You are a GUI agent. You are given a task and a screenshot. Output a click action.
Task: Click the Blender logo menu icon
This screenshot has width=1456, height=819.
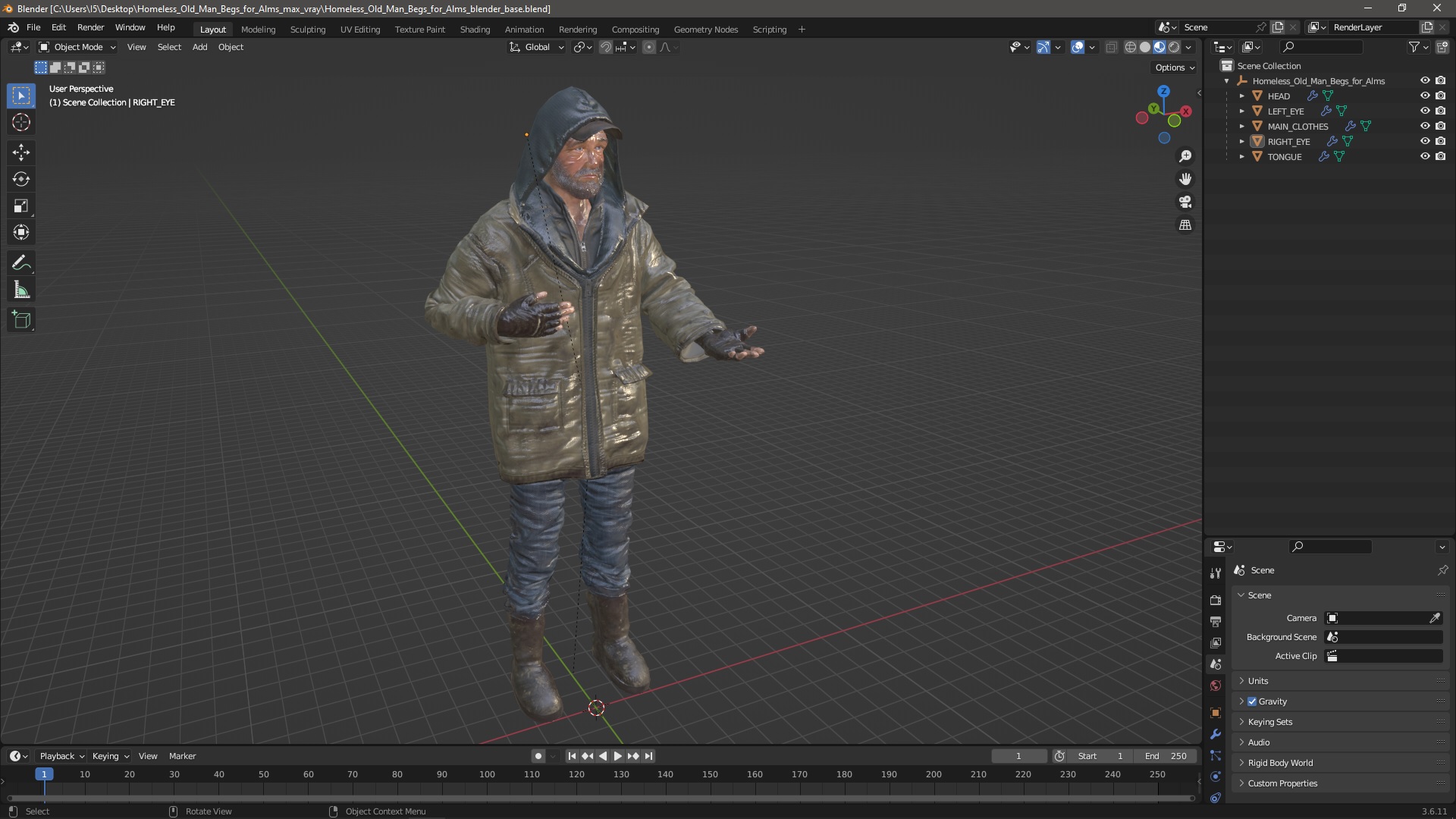tap(14, 27)
